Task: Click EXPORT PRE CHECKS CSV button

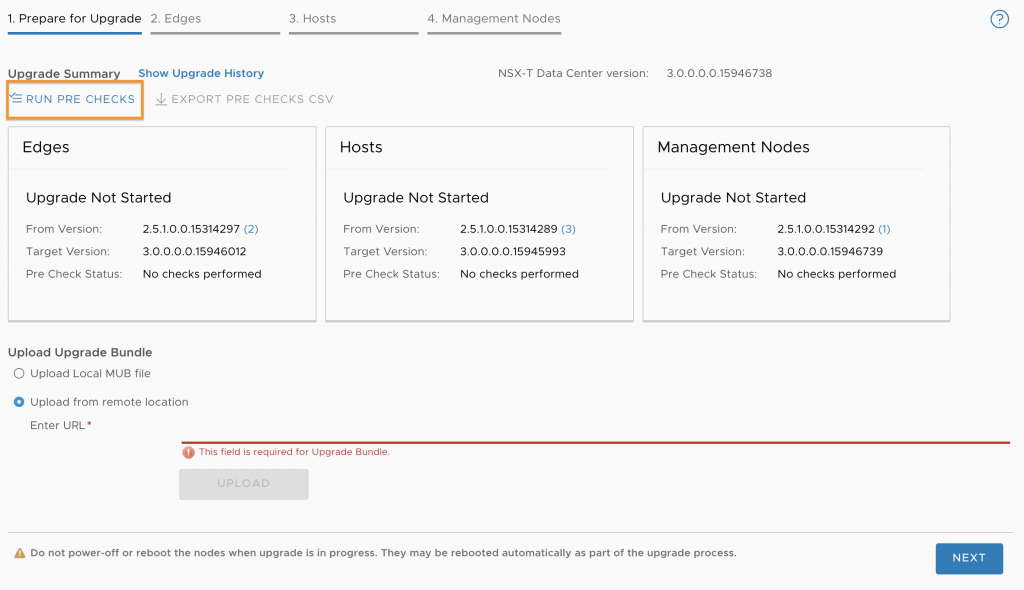Action: [244, 99]
